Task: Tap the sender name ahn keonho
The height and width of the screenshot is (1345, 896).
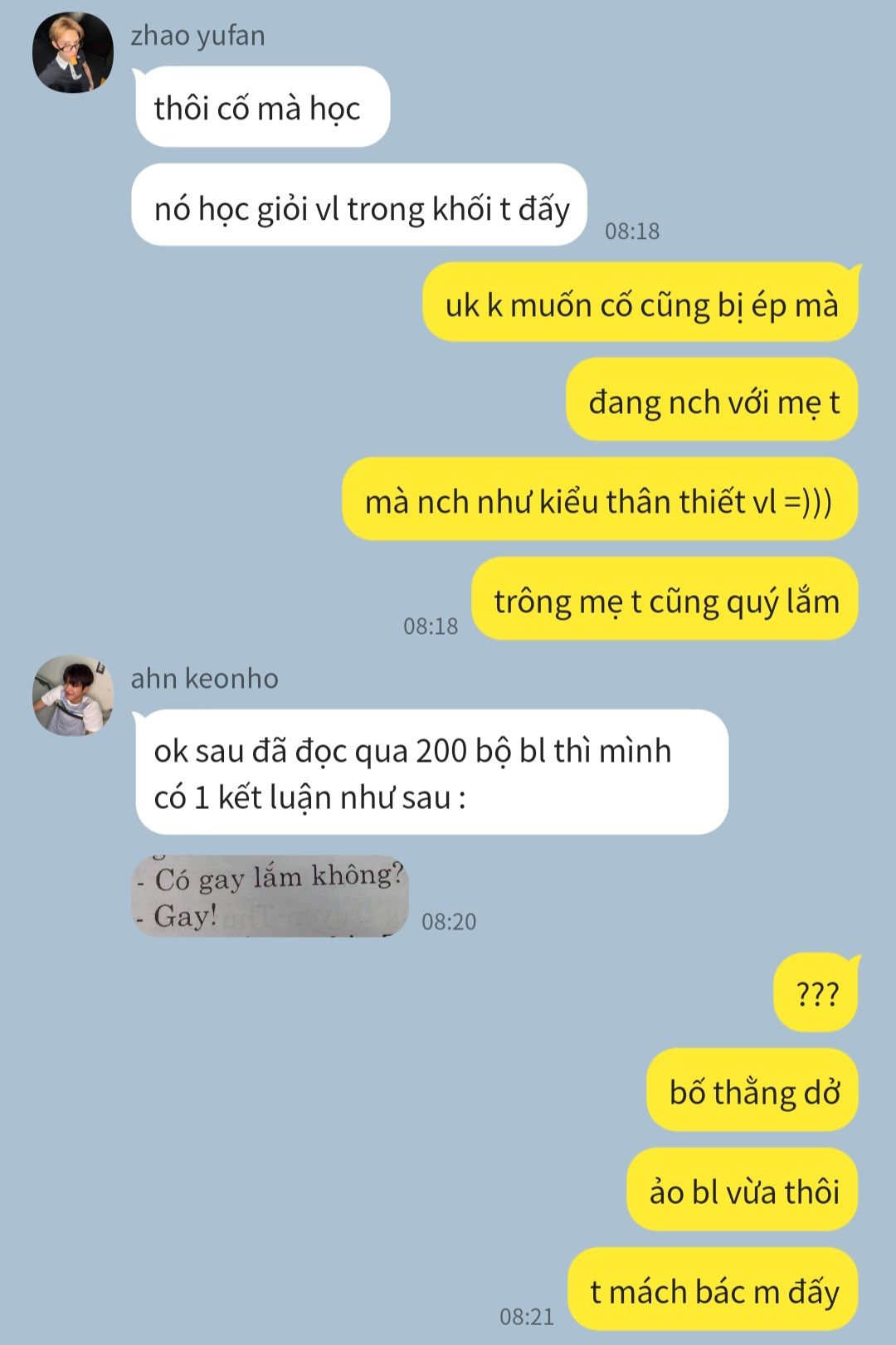Action: tap(204, 679)
